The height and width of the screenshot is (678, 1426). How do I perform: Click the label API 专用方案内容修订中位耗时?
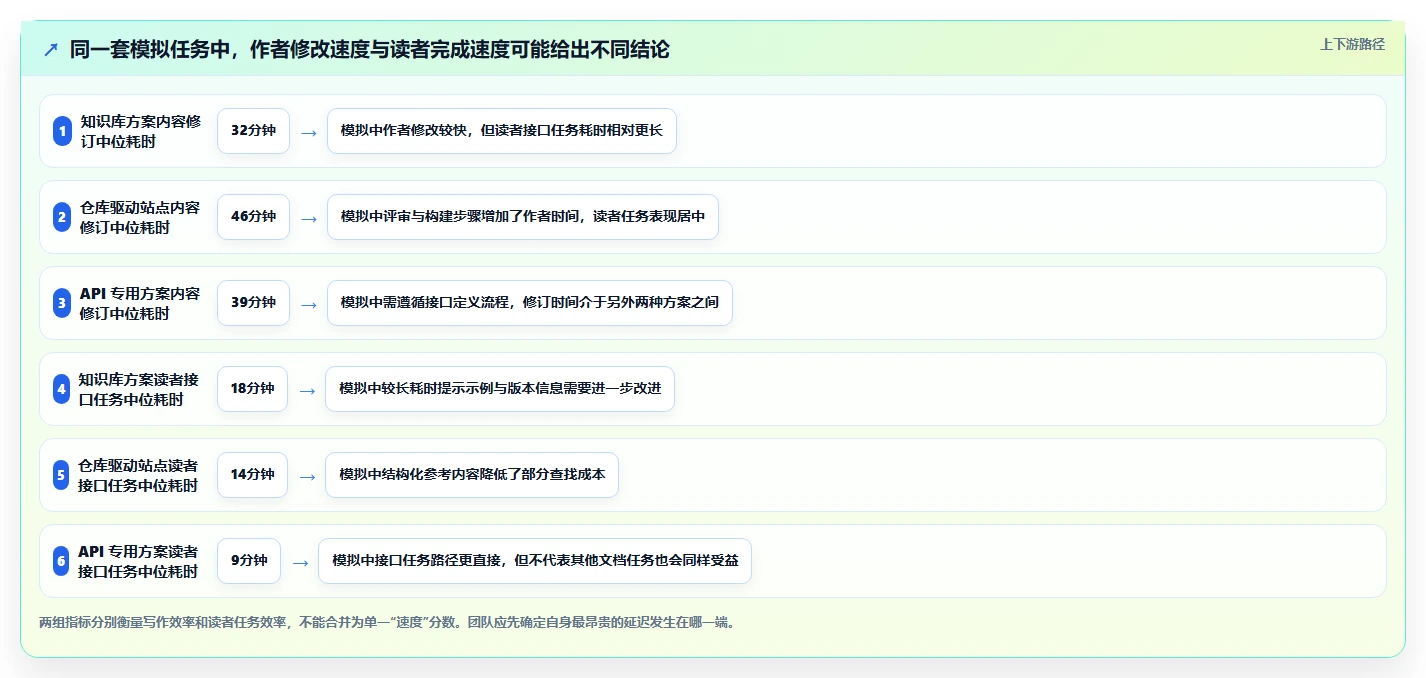tap(140, 303)
